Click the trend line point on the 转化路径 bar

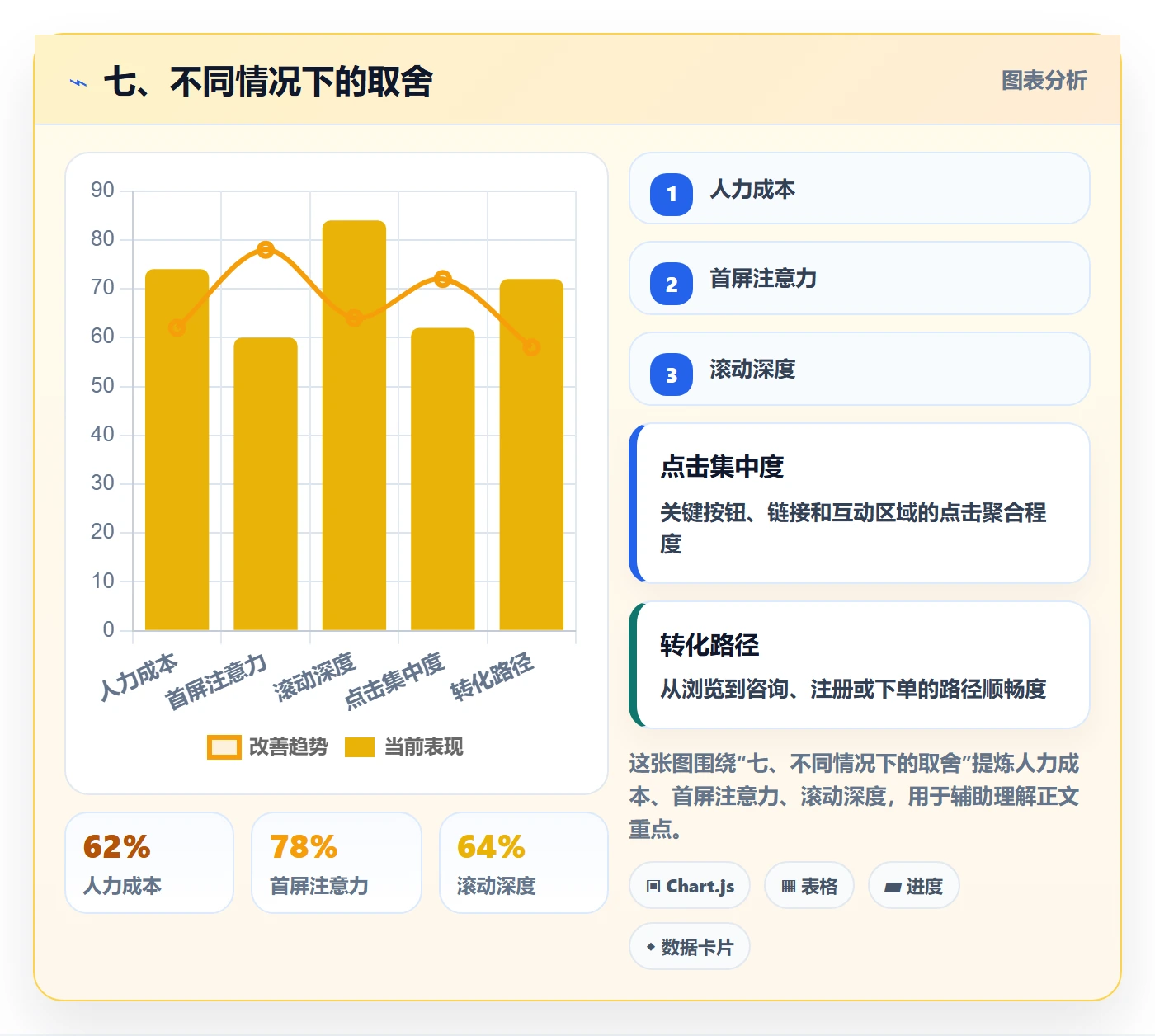coord(531,347)
